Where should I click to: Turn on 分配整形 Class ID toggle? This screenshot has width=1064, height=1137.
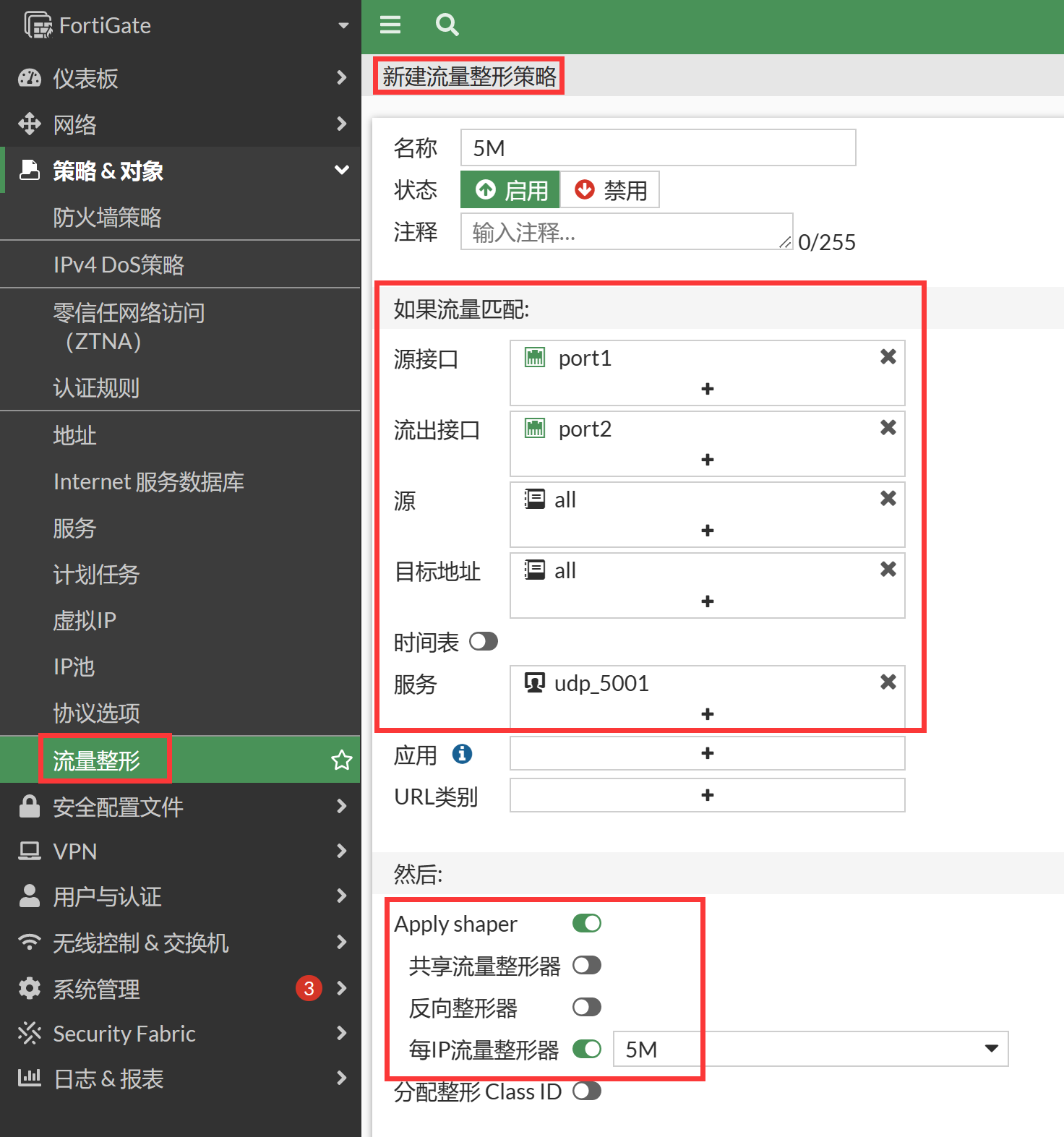pos(586,1091)
